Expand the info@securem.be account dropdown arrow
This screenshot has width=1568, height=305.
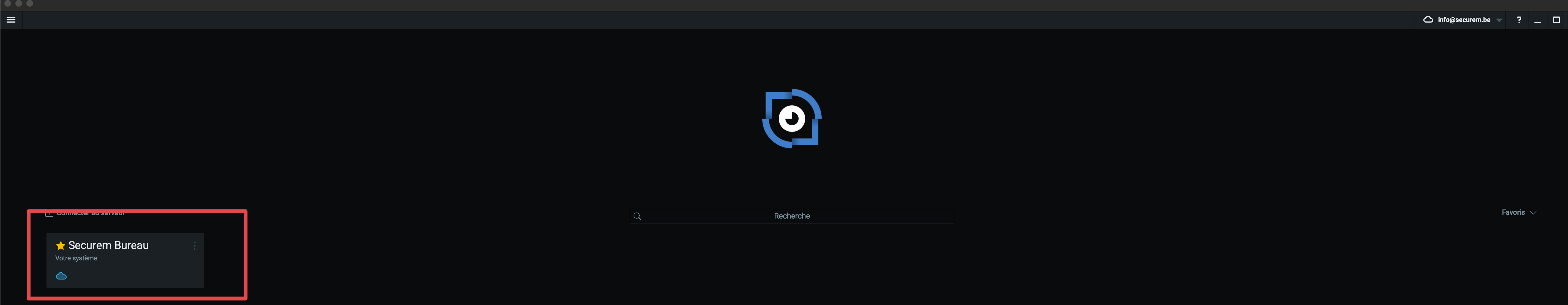[x=1499, y=21]
